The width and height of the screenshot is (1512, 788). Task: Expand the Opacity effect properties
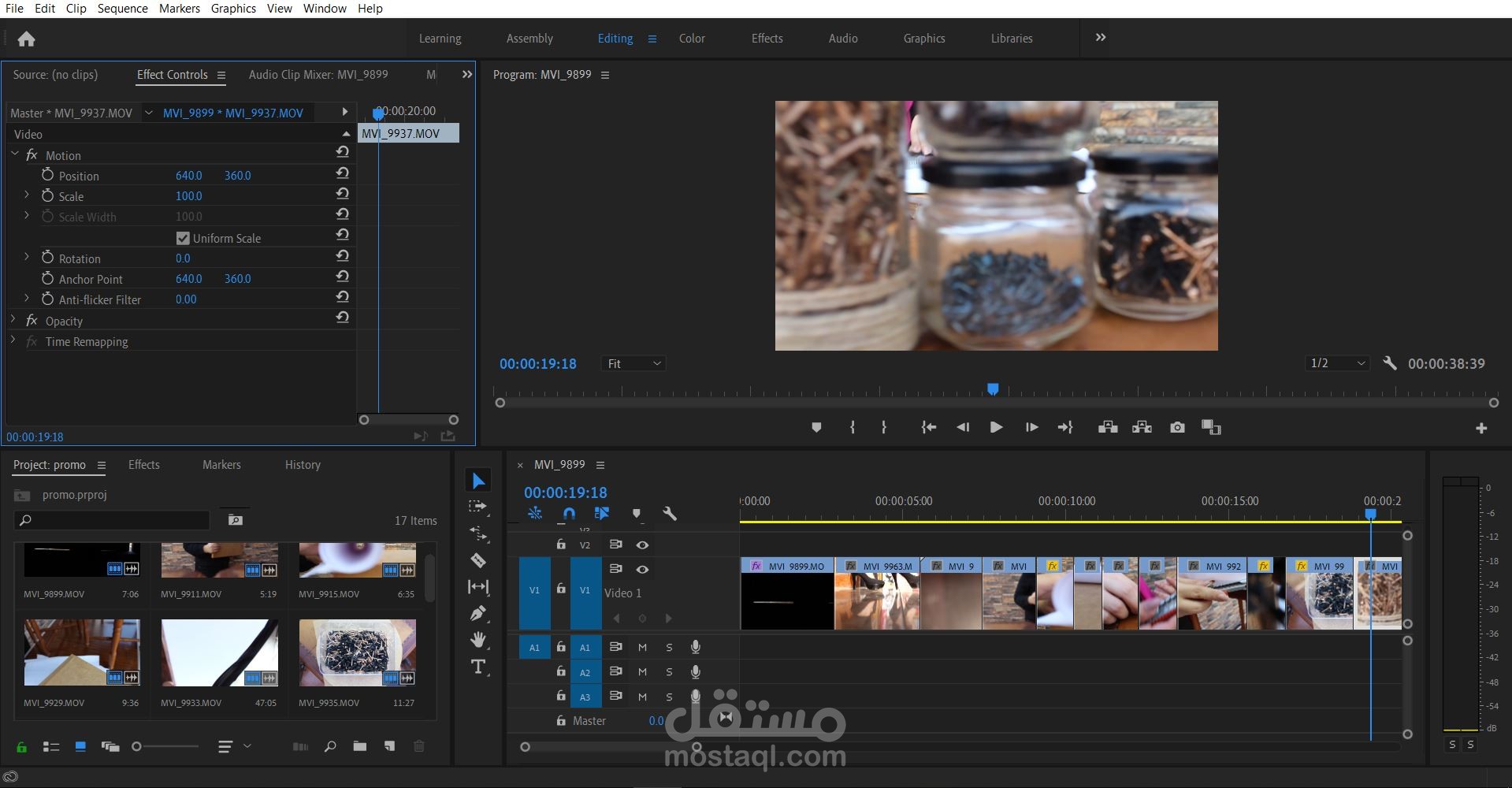click(x=13, y=319)
